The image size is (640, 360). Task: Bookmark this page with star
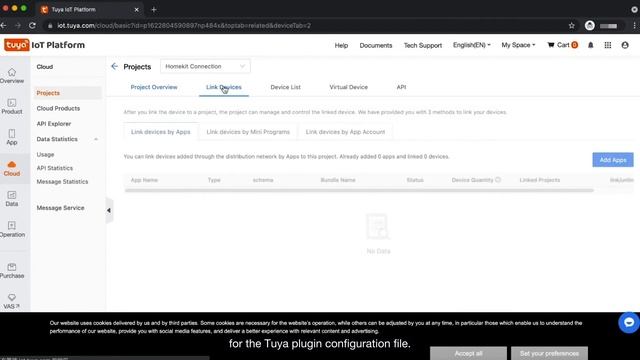(x=571, y=25)
